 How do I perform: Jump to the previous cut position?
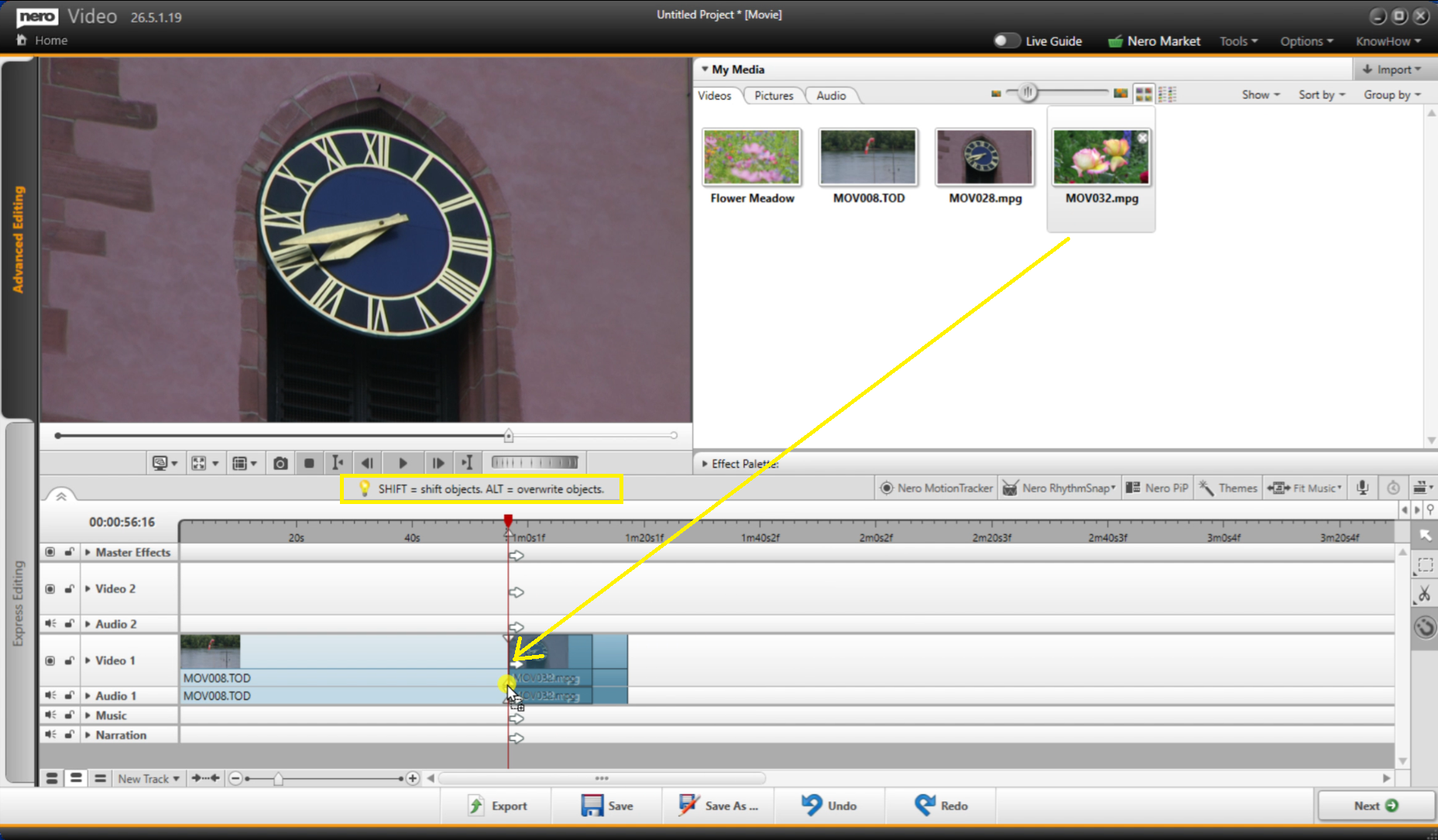coord(338,463)
